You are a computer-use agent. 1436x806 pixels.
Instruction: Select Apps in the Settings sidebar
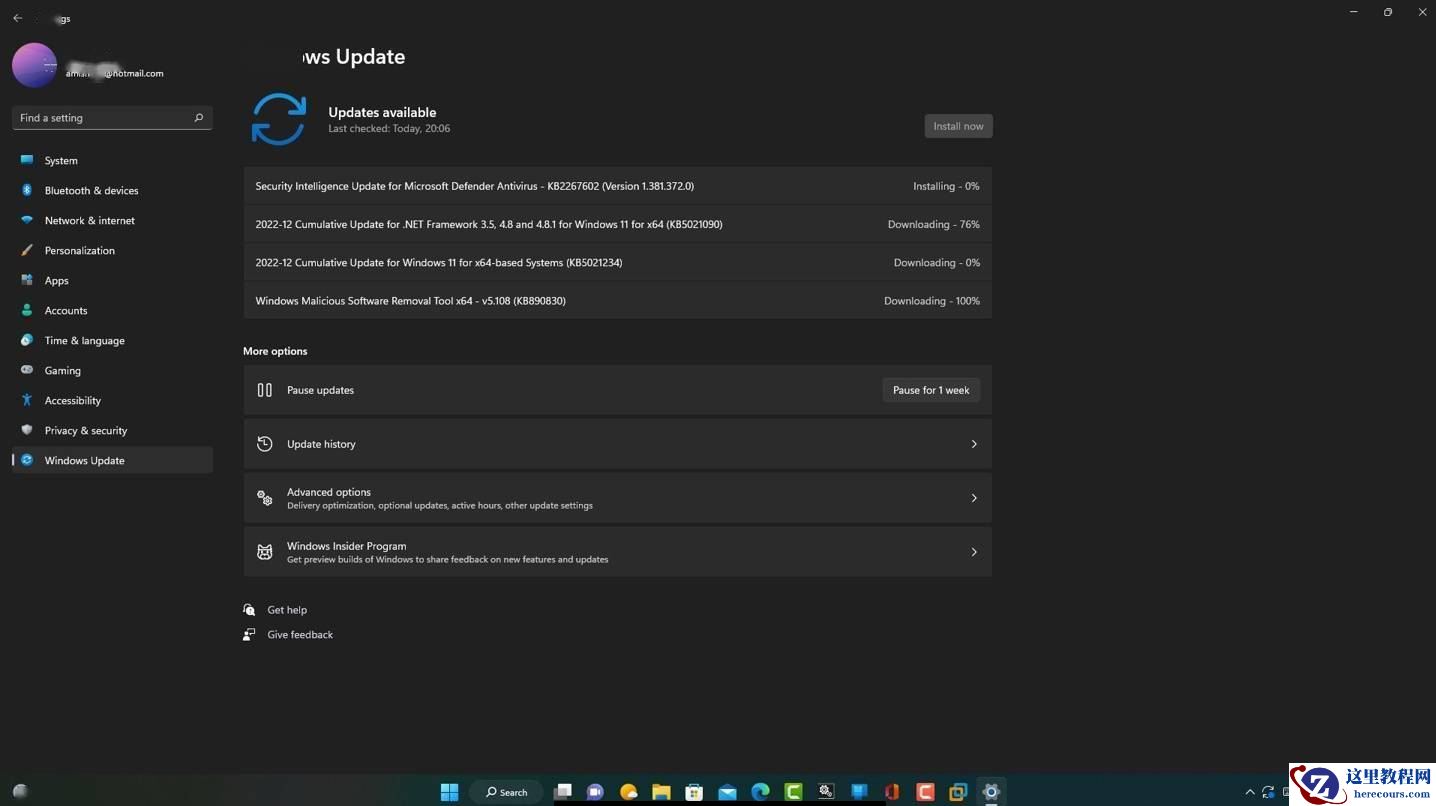56,280
